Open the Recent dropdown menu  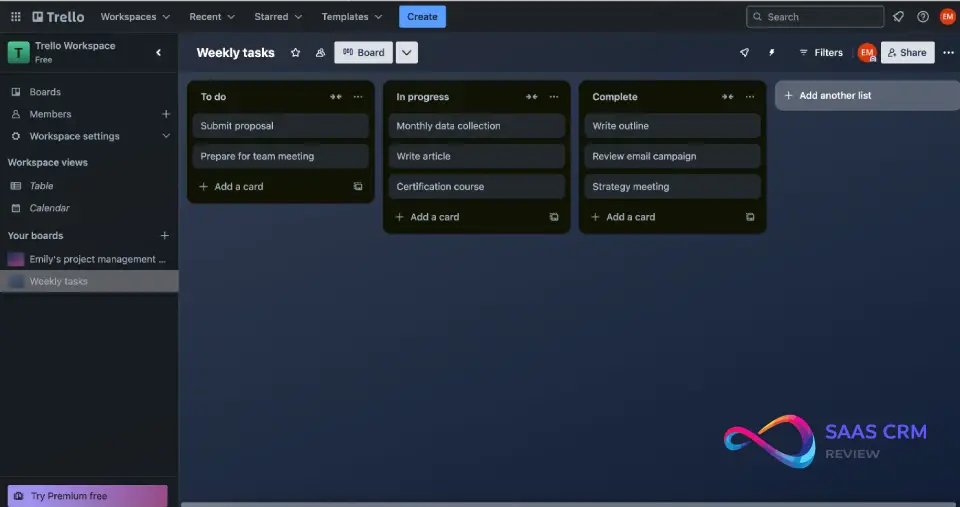(x=212, y=17)
